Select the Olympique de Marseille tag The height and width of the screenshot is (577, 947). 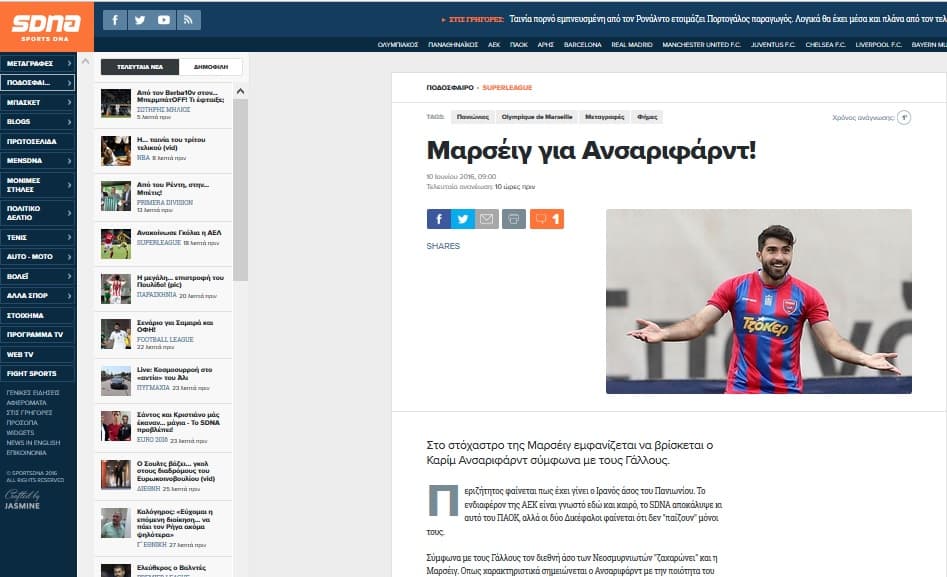[x=537, y=117]
